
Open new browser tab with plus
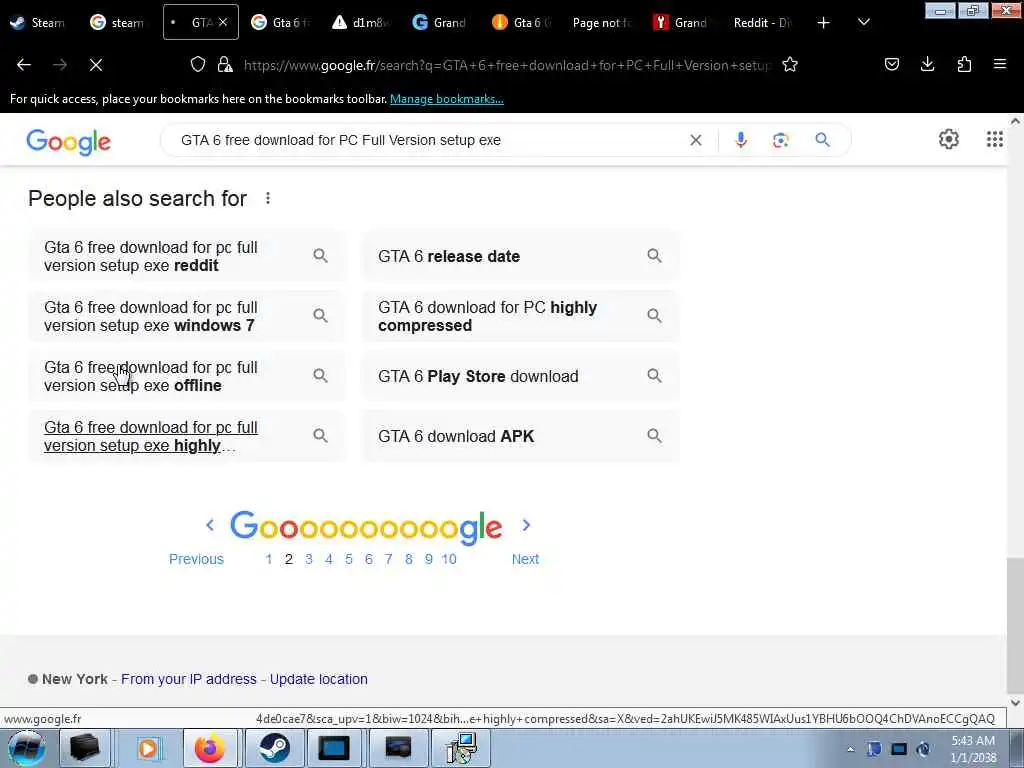pos(823,23)
